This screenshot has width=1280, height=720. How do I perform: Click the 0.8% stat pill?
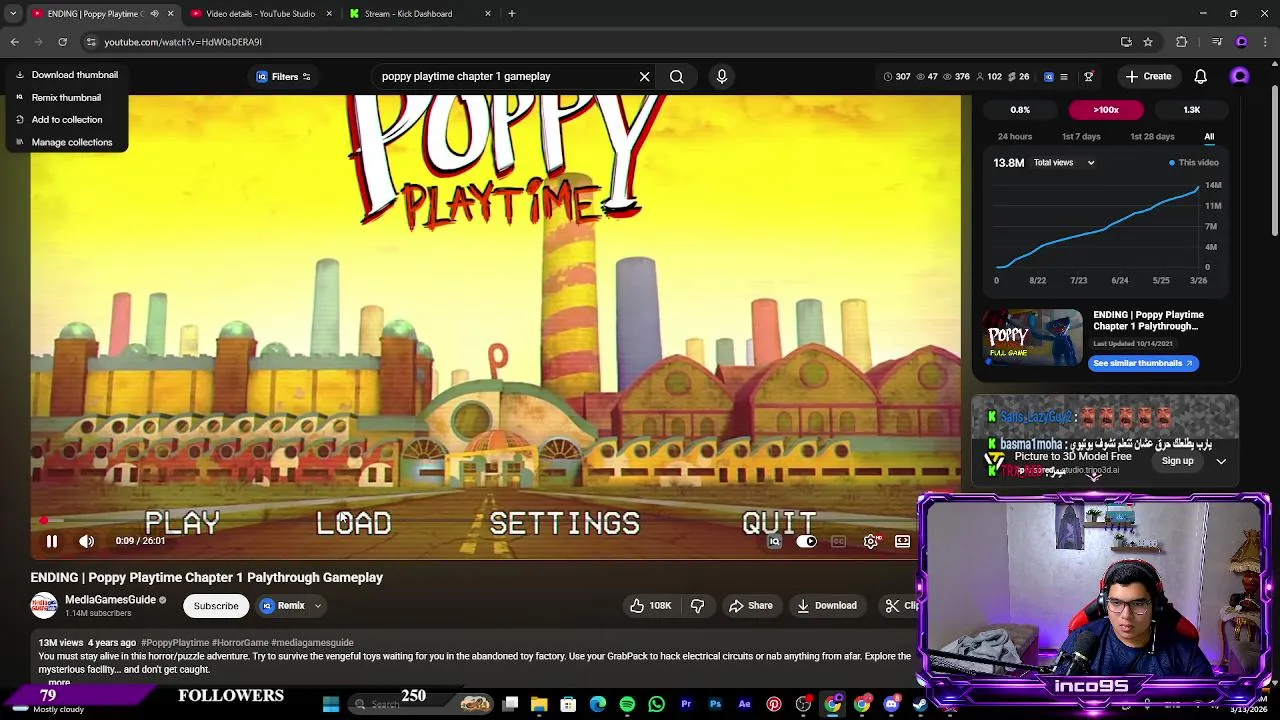point(1020,110)
